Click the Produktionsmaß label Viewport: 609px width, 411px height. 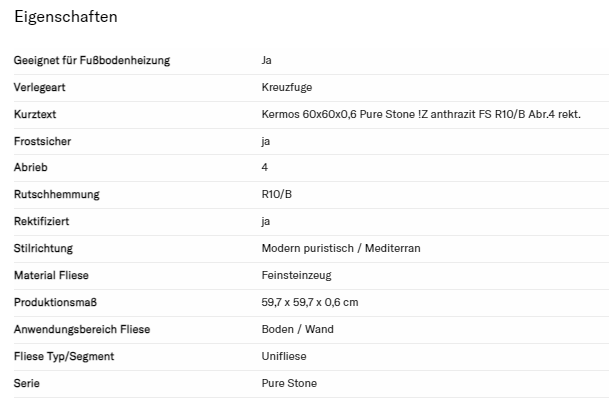point(54,302)
